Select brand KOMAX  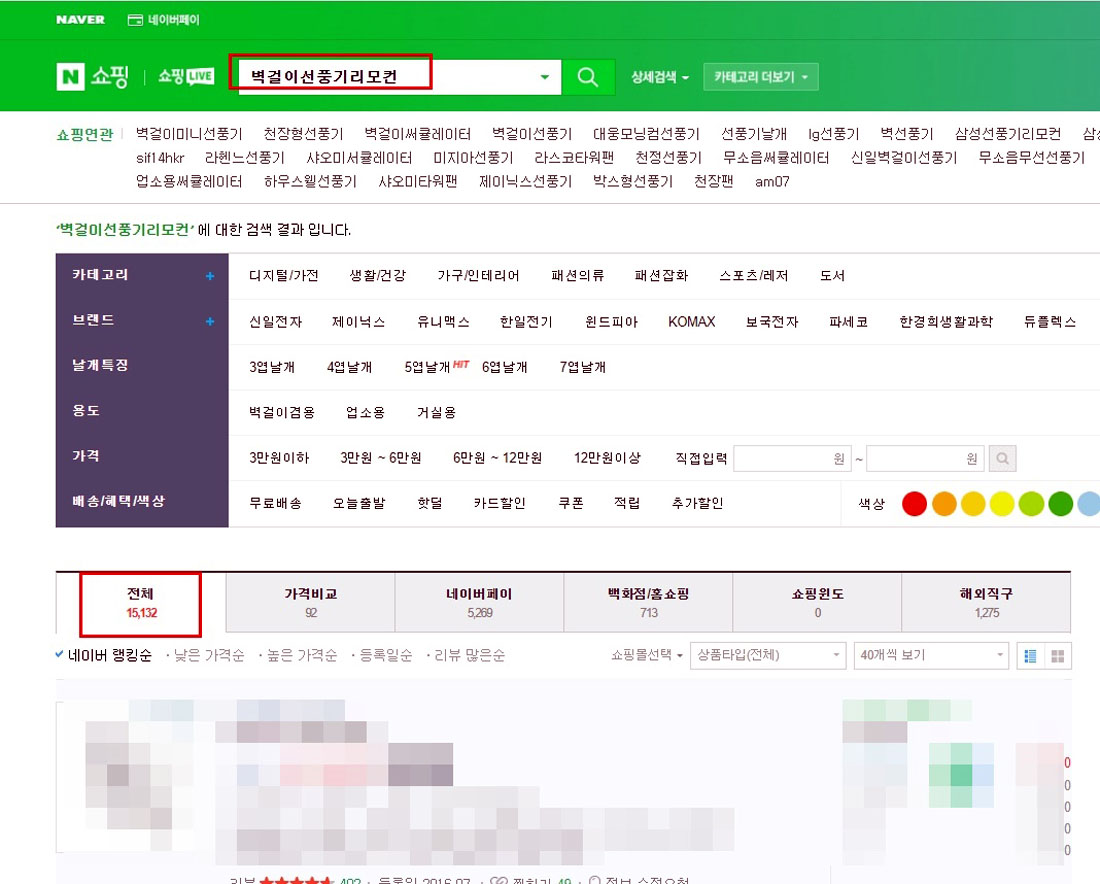point(692,321)
